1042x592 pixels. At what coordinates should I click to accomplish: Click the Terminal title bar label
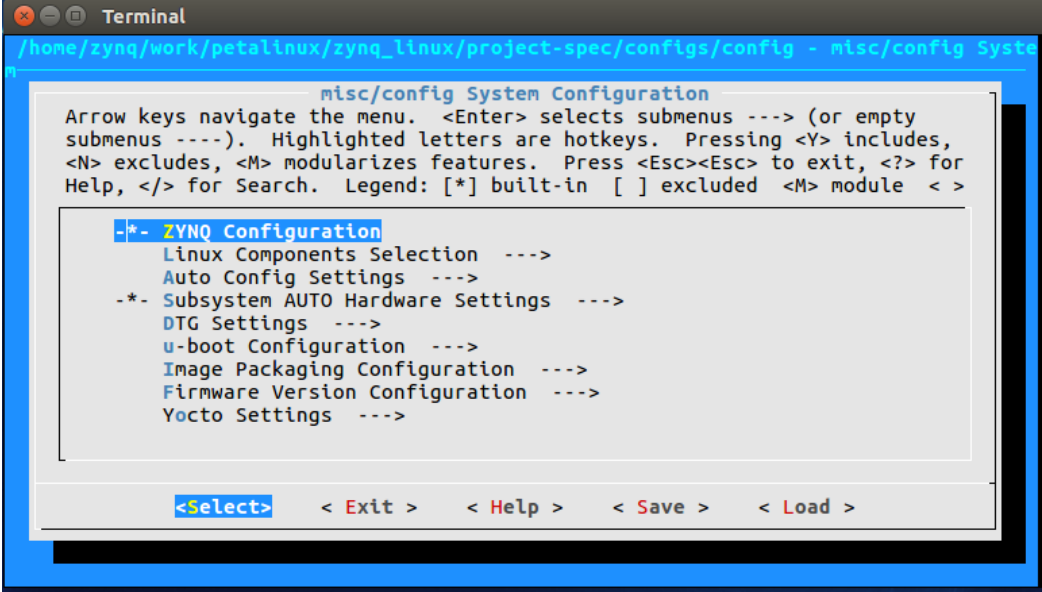click(x=143, y=15)
